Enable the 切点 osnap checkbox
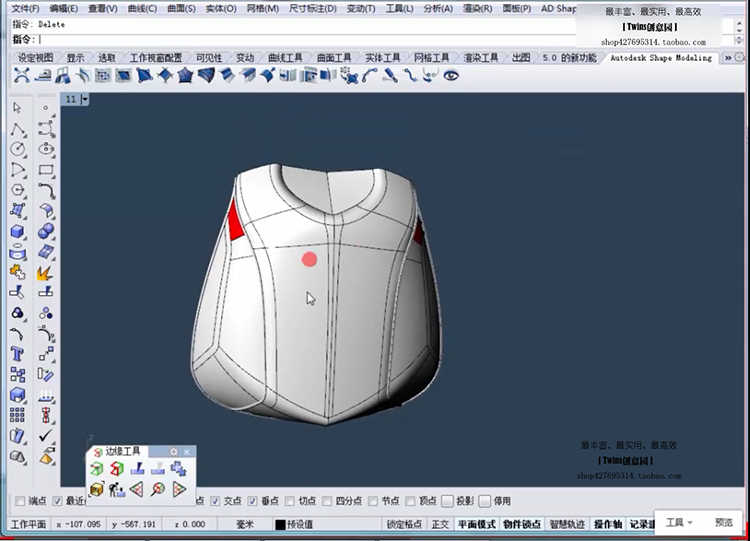Image resolution: width=750 pixels, height=541 pixels. pos(290,501)
